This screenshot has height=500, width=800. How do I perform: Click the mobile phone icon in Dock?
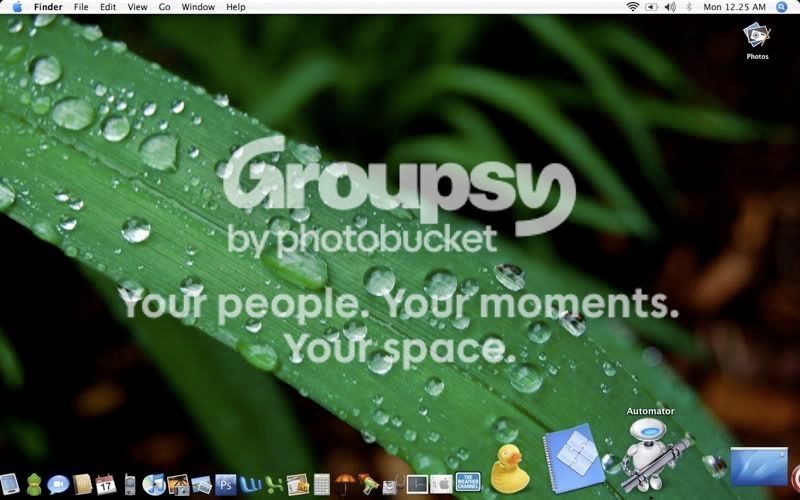(130, 485)
